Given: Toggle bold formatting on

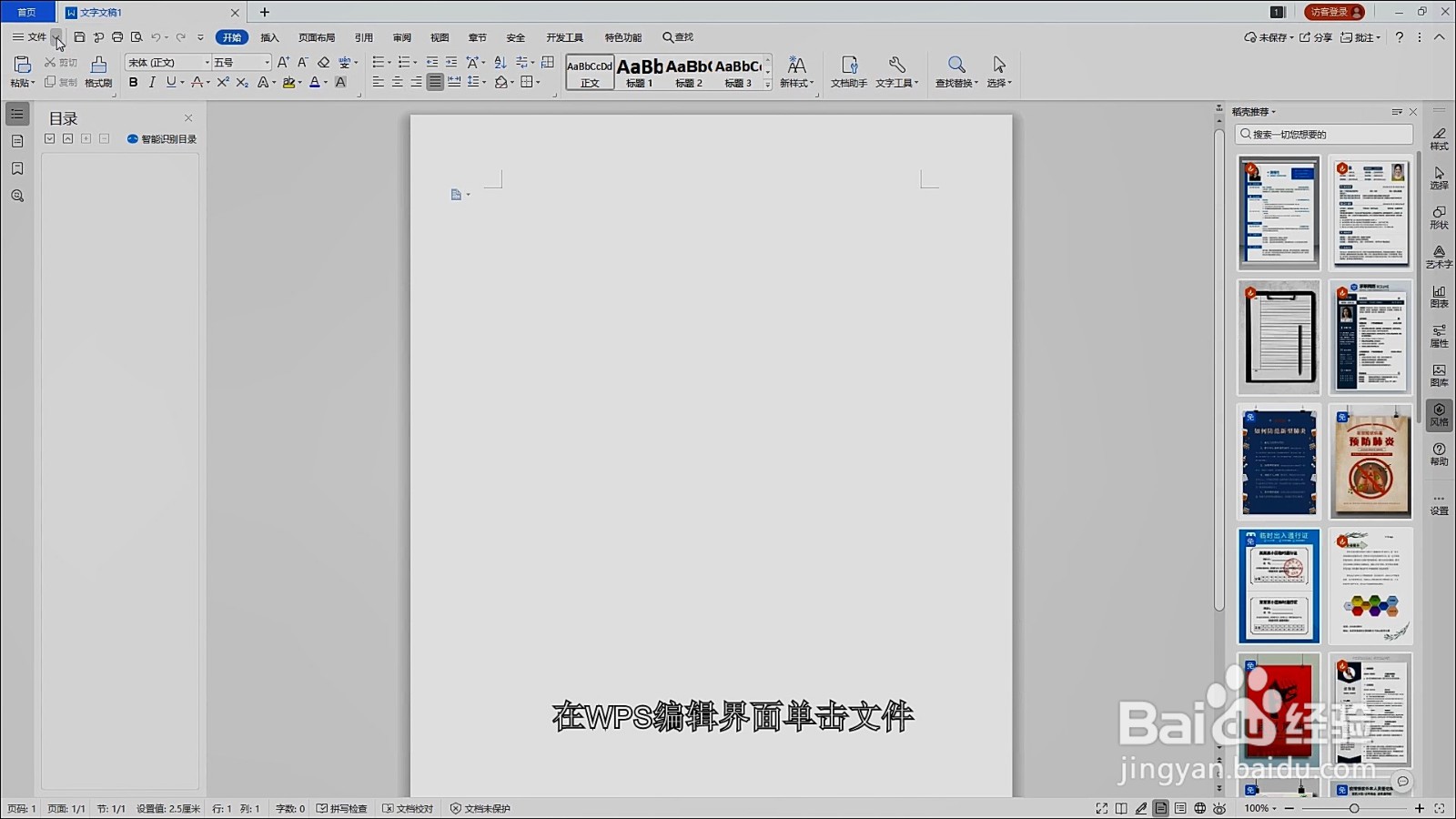Looking at the screenshot, I should 134,83.
